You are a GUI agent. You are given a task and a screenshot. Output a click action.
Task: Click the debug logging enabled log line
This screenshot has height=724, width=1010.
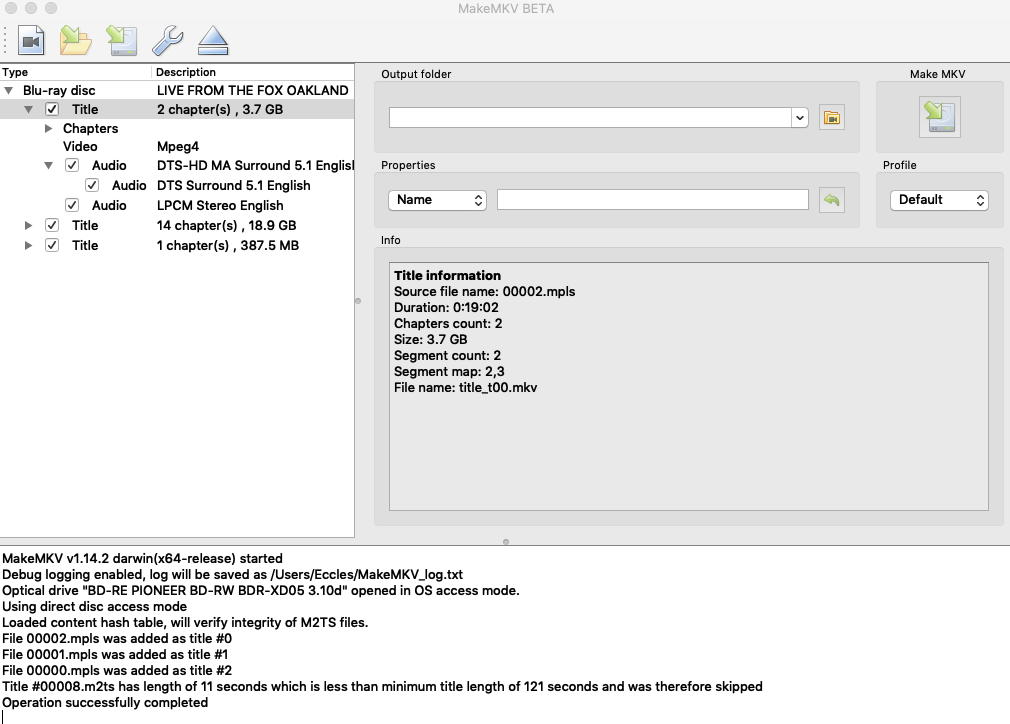pyautogui.click(x=233, y=575)
